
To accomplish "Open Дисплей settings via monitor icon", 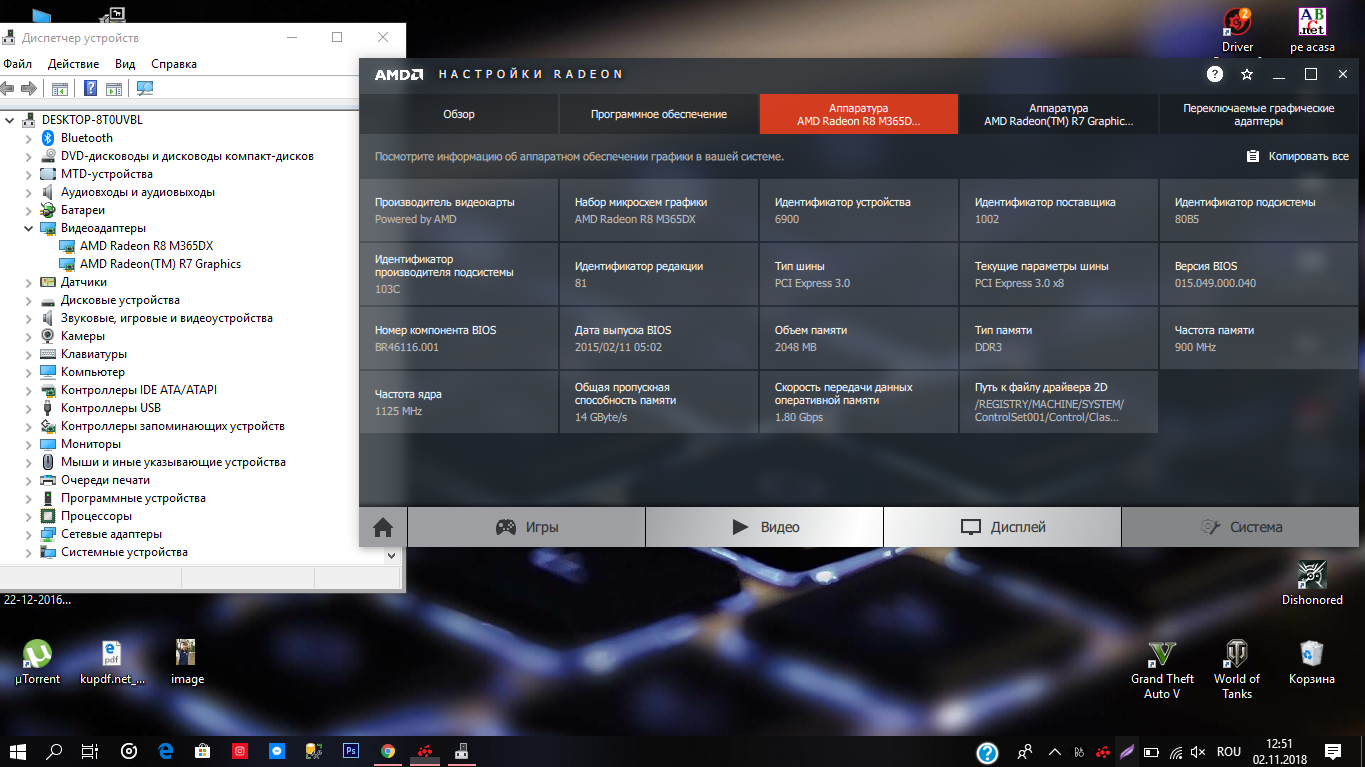I will [1002, 527].
